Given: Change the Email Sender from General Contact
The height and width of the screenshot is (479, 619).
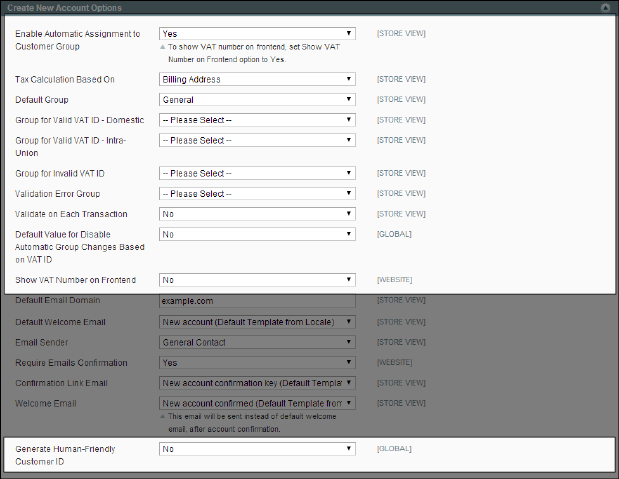Looking at the screenshot, I should pos(257,342).
